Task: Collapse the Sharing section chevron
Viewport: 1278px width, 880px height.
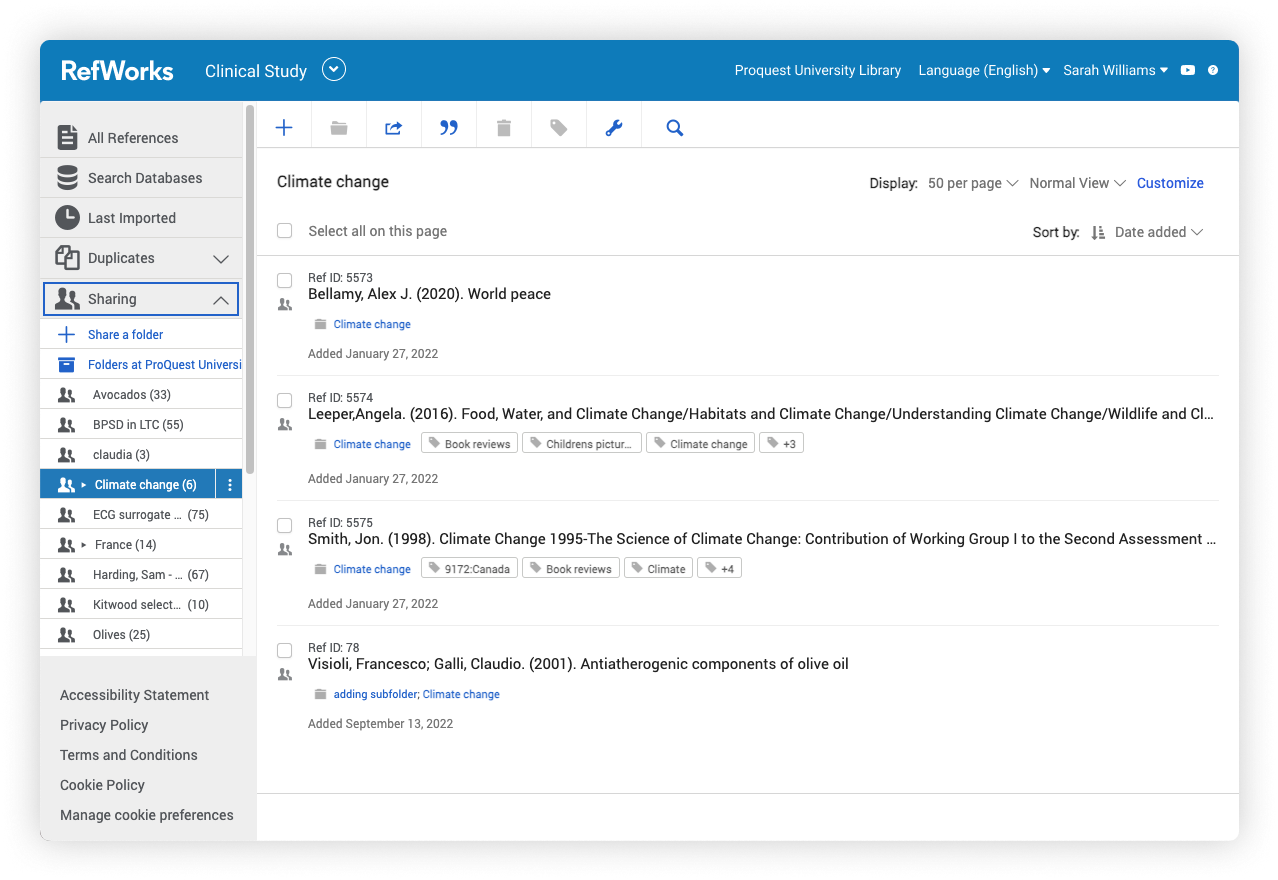Action: (221, 300)
